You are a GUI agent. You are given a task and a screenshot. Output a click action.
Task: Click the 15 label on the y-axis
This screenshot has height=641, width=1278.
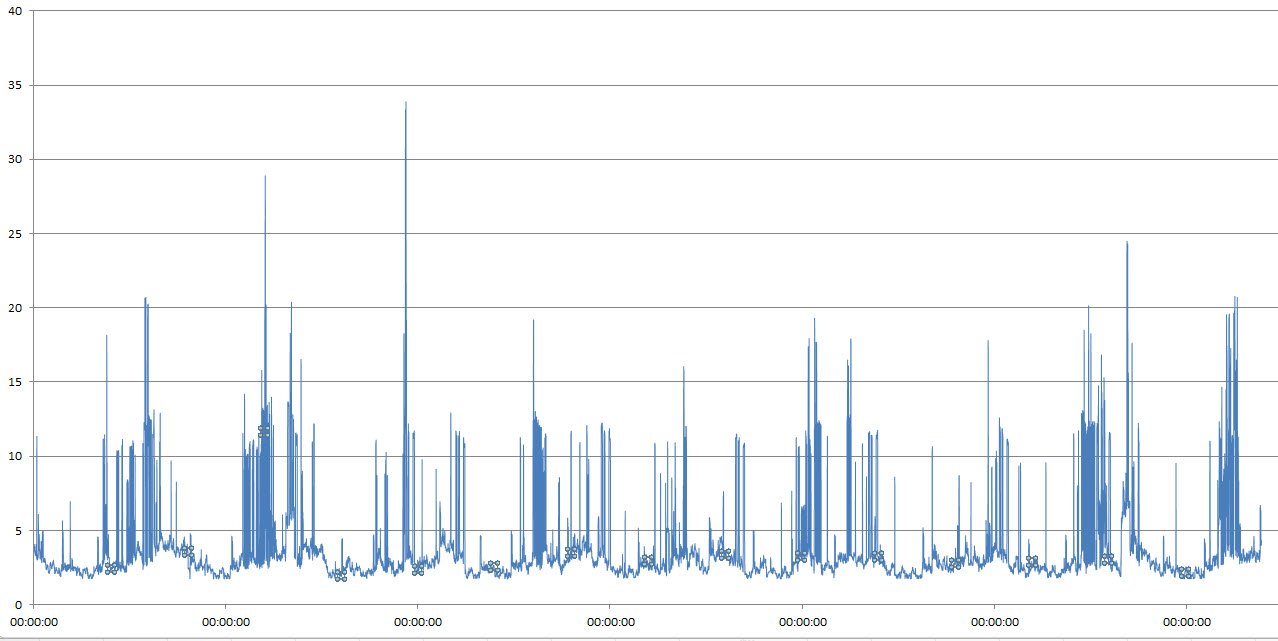point(15,382)
